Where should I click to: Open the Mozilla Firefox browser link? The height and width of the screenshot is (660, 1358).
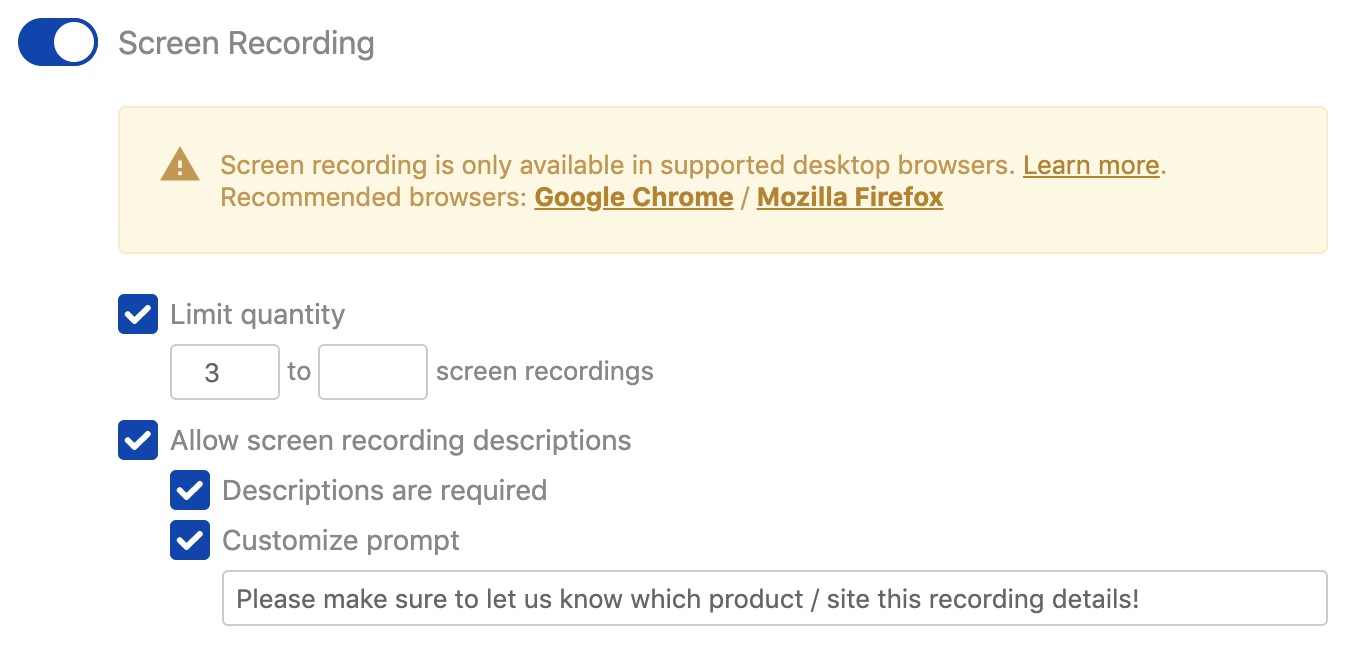(x=849, y=197)
